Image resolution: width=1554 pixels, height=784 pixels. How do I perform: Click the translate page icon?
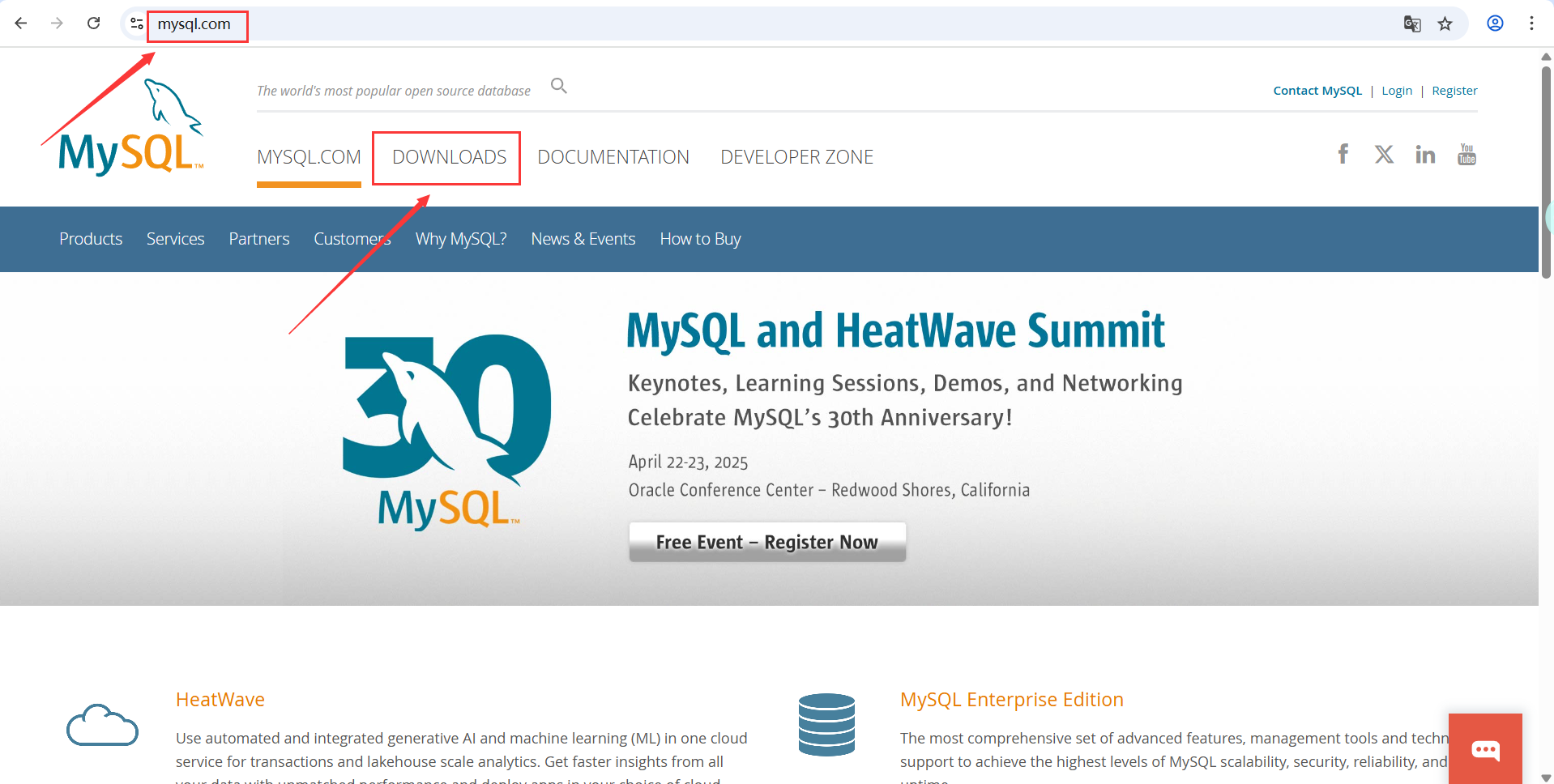pyautogui.click(x=1412, y=23)
